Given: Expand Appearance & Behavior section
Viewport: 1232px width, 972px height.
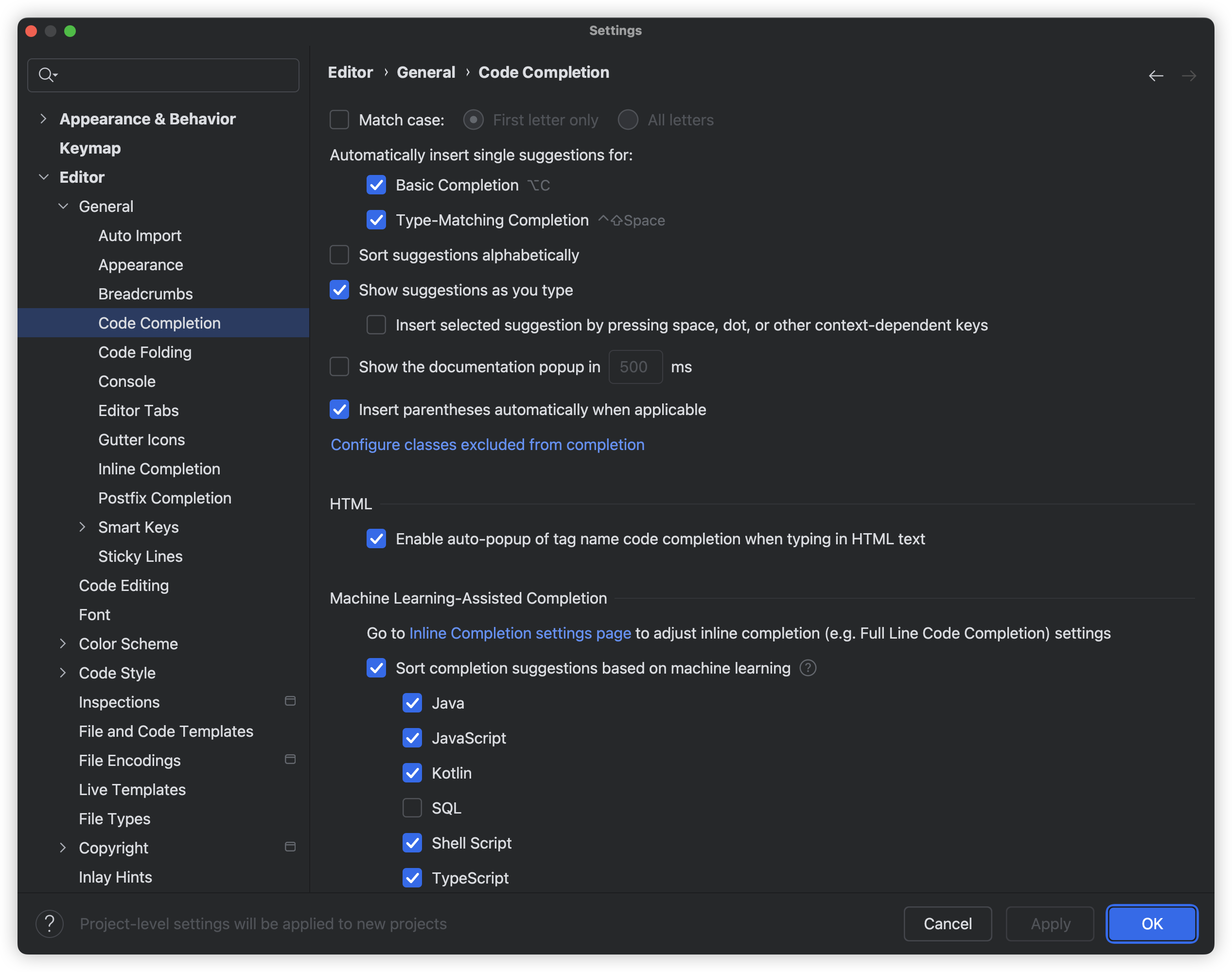Looking at the screenshot, I should click(x=43, y=119).
